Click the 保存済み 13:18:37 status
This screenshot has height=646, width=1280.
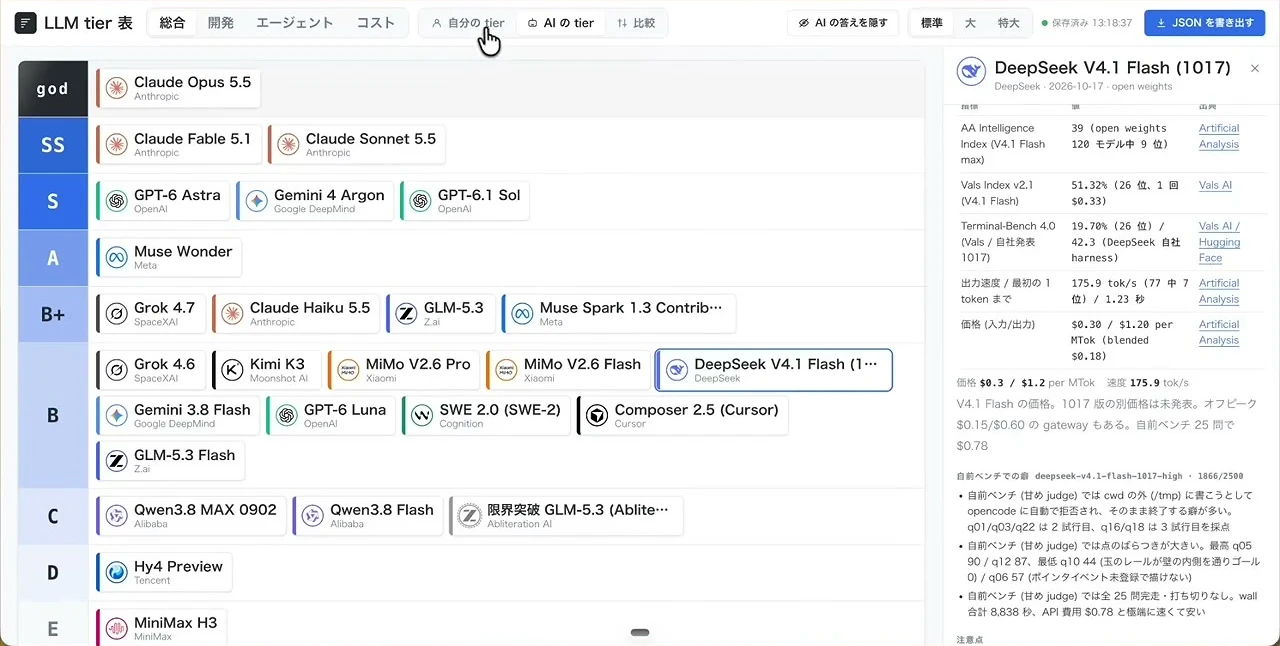coord(1086,23)
